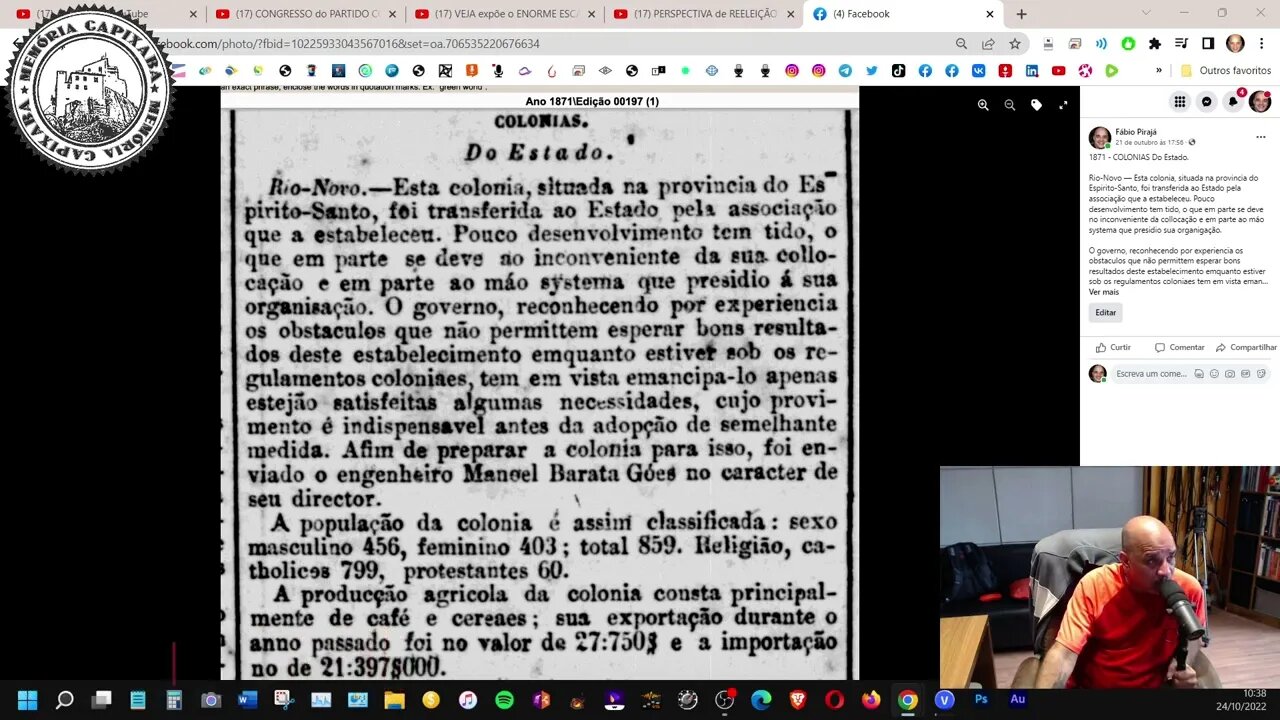Open Photoshop from the taskbar
This screenshot has height=720, width=1280.
coord(981,700)
